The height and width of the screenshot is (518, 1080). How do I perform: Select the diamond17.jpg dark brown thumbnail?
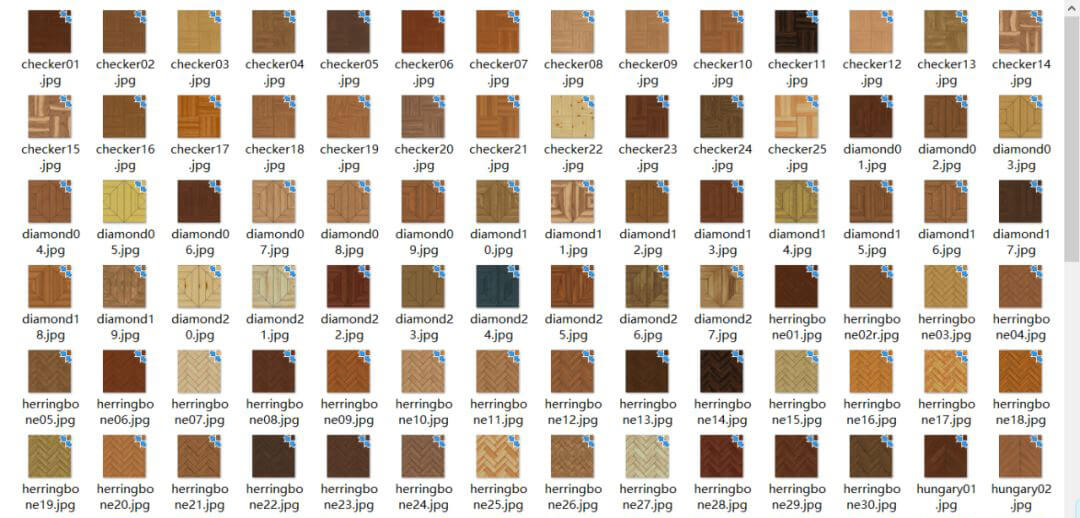point(1020,201)
